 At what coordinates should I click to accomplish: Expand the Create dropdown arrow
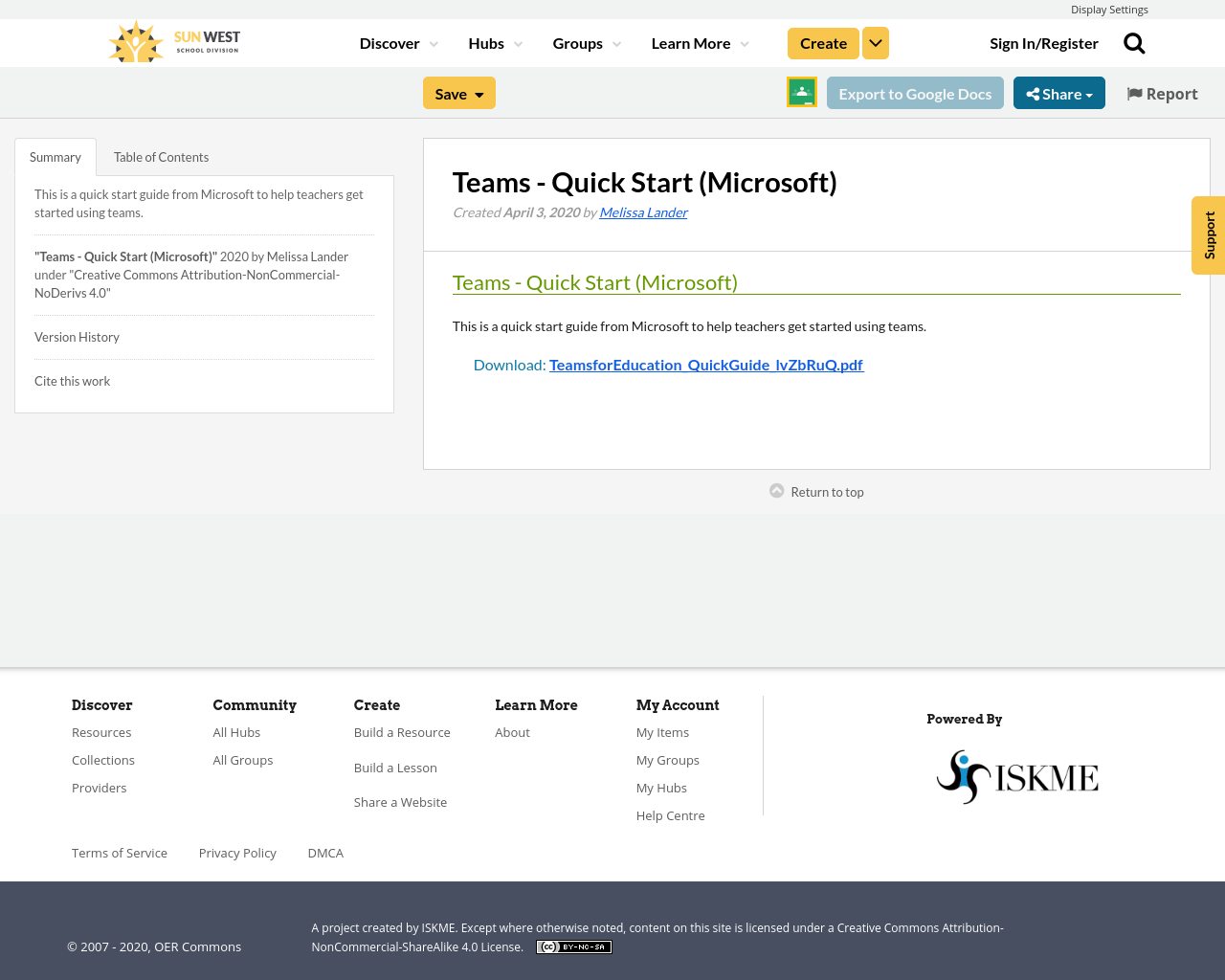click(x=875, y=42)
